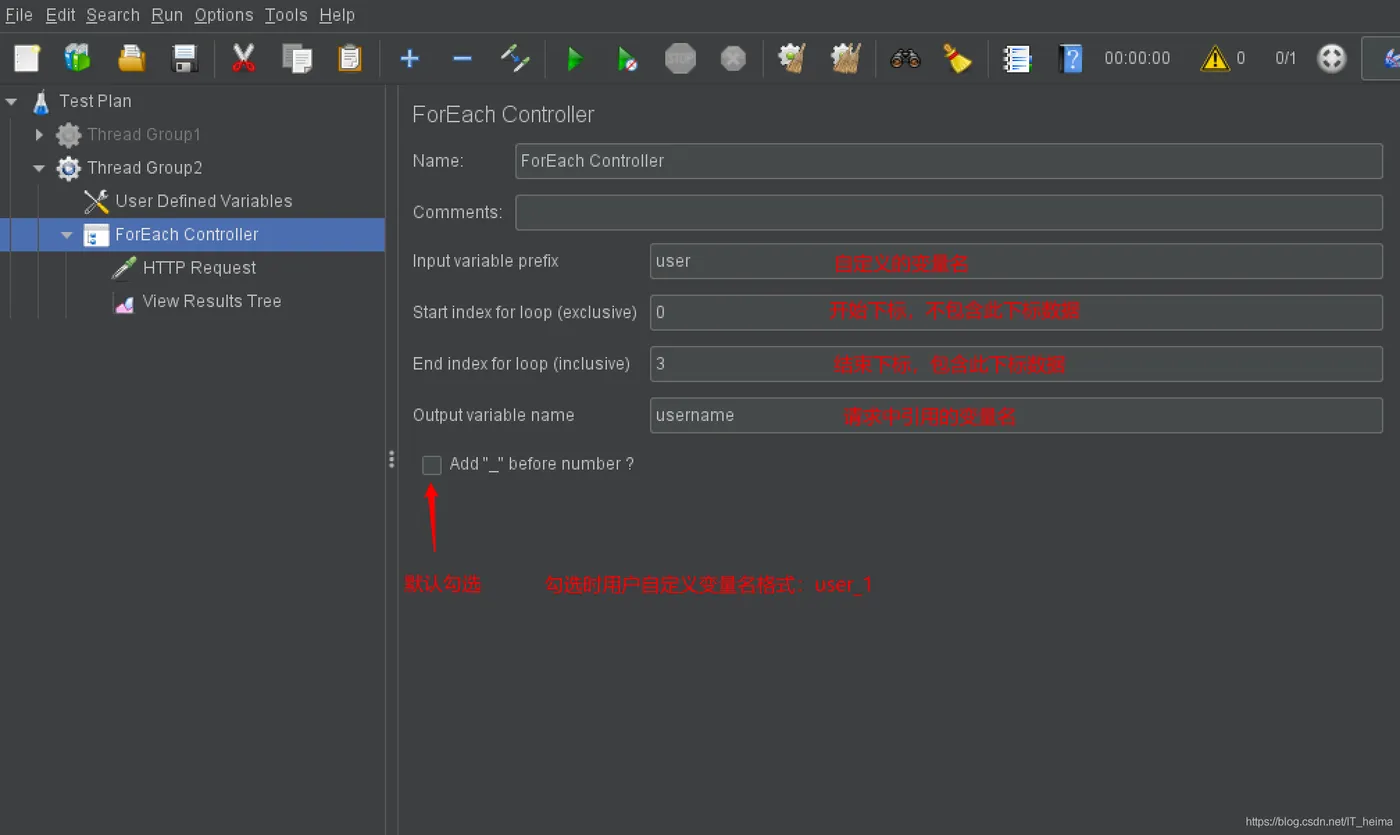Click the warning count 0 in toolbar
The image size is (1400, 835).
(1241, 59)
